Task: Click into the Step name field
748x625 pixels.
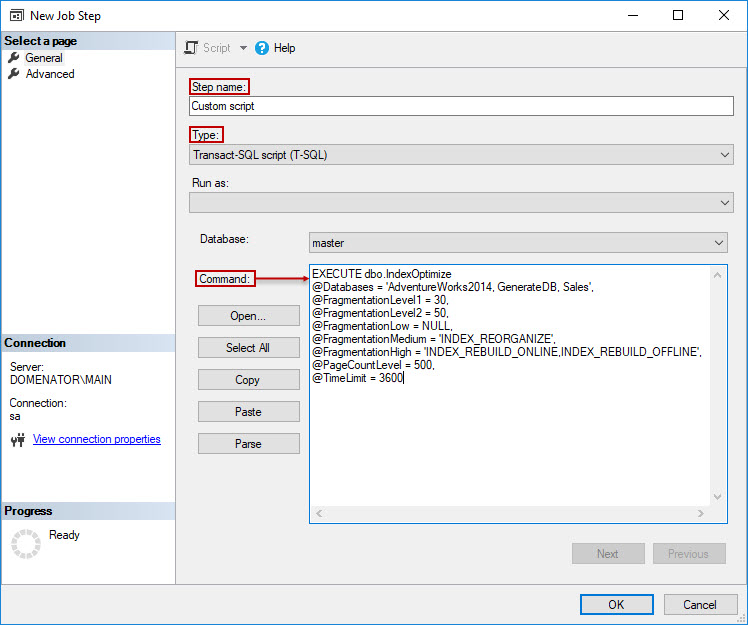Action: (x=461, y=106)
